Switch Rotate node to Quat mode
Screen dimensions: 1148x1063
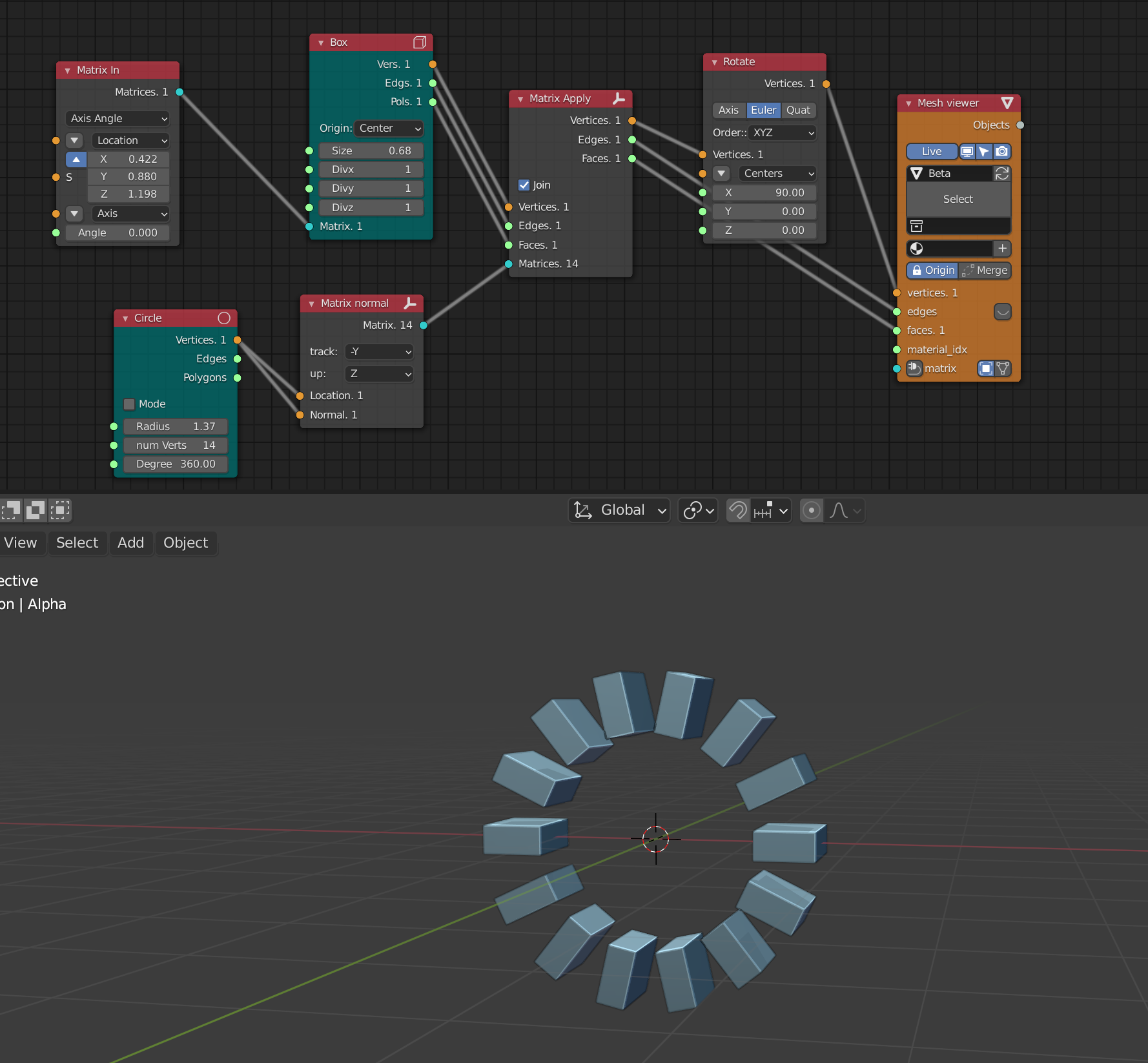(799, 110)
